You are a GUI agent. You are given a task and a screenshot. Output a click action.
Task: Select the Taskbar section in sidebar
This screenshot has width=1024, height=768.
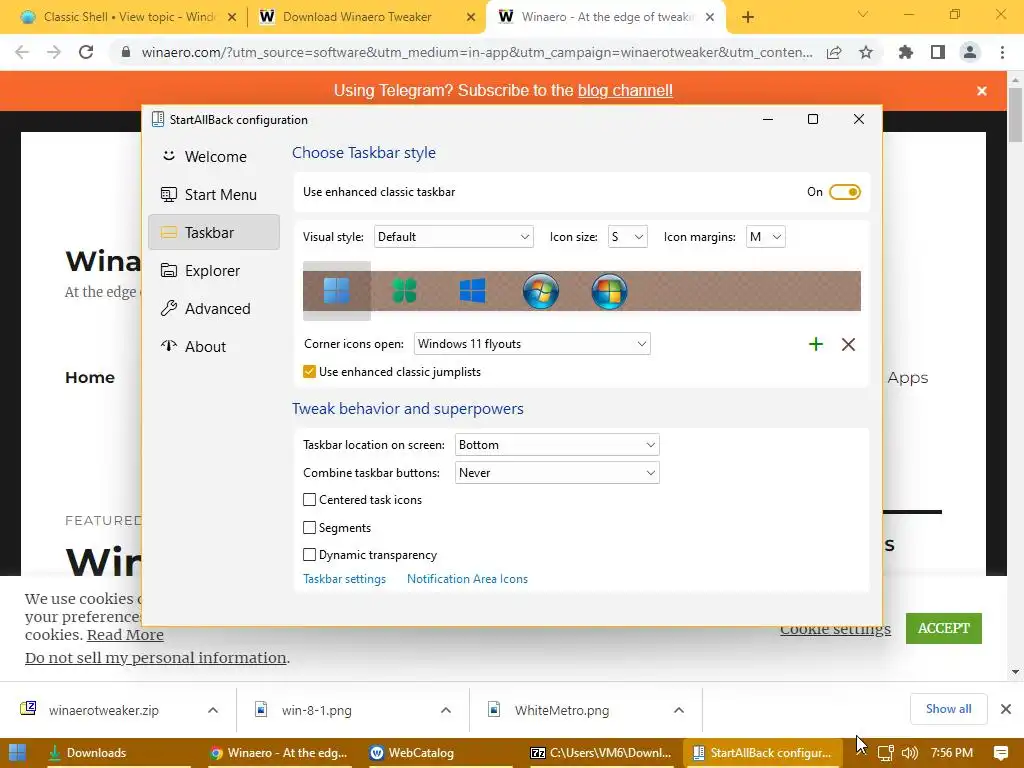[x=214, y=232]
